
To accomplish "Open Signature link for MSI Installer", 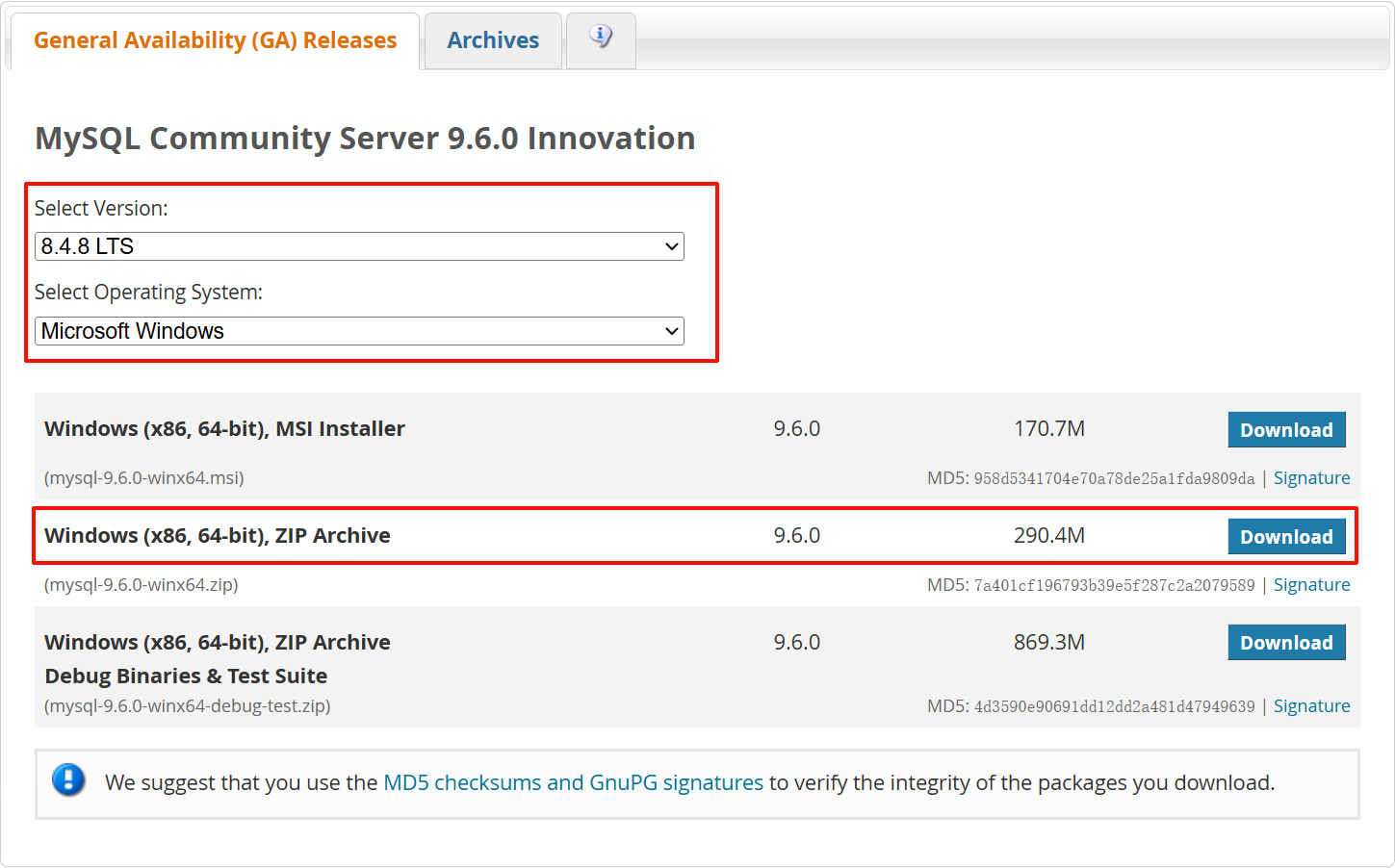I will [1311, 478].
